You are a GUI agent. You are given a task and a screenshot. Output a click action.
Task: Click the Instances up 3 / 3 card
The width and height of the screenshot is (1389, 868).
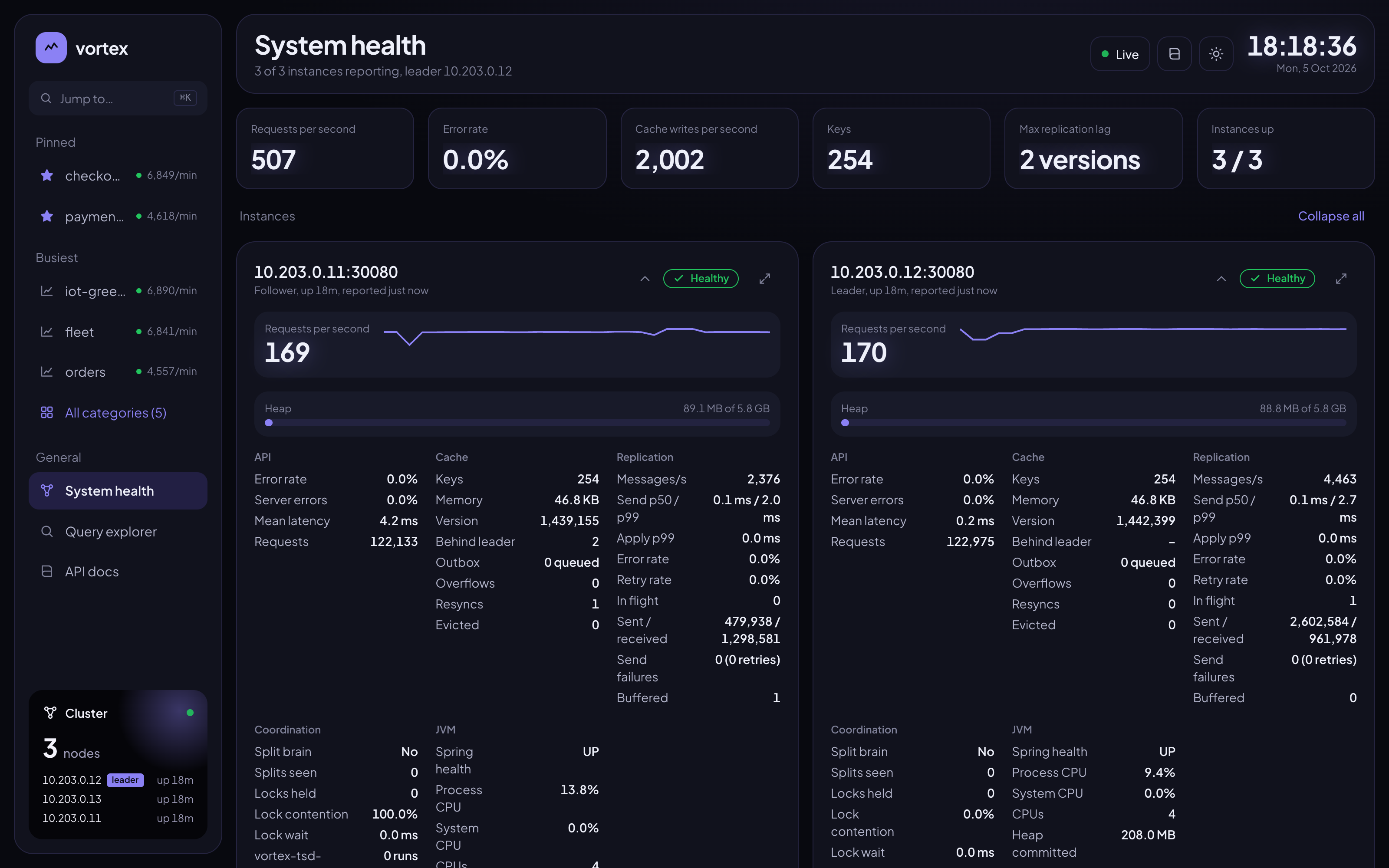[x=1286, y=148]
